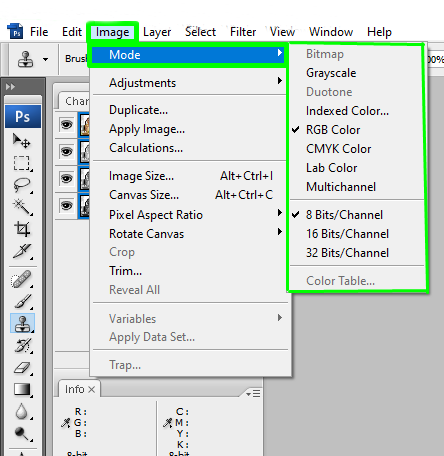The height and width of the screenshot is (456, 444).
Task: Open the Layer menu
Action: pyautogui.click(x=157, y=32)
